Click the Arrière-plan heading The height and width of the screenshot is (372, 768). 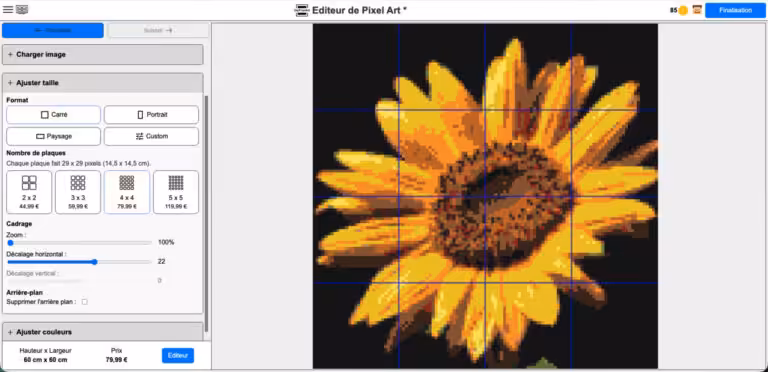click(x=24, y=293)
